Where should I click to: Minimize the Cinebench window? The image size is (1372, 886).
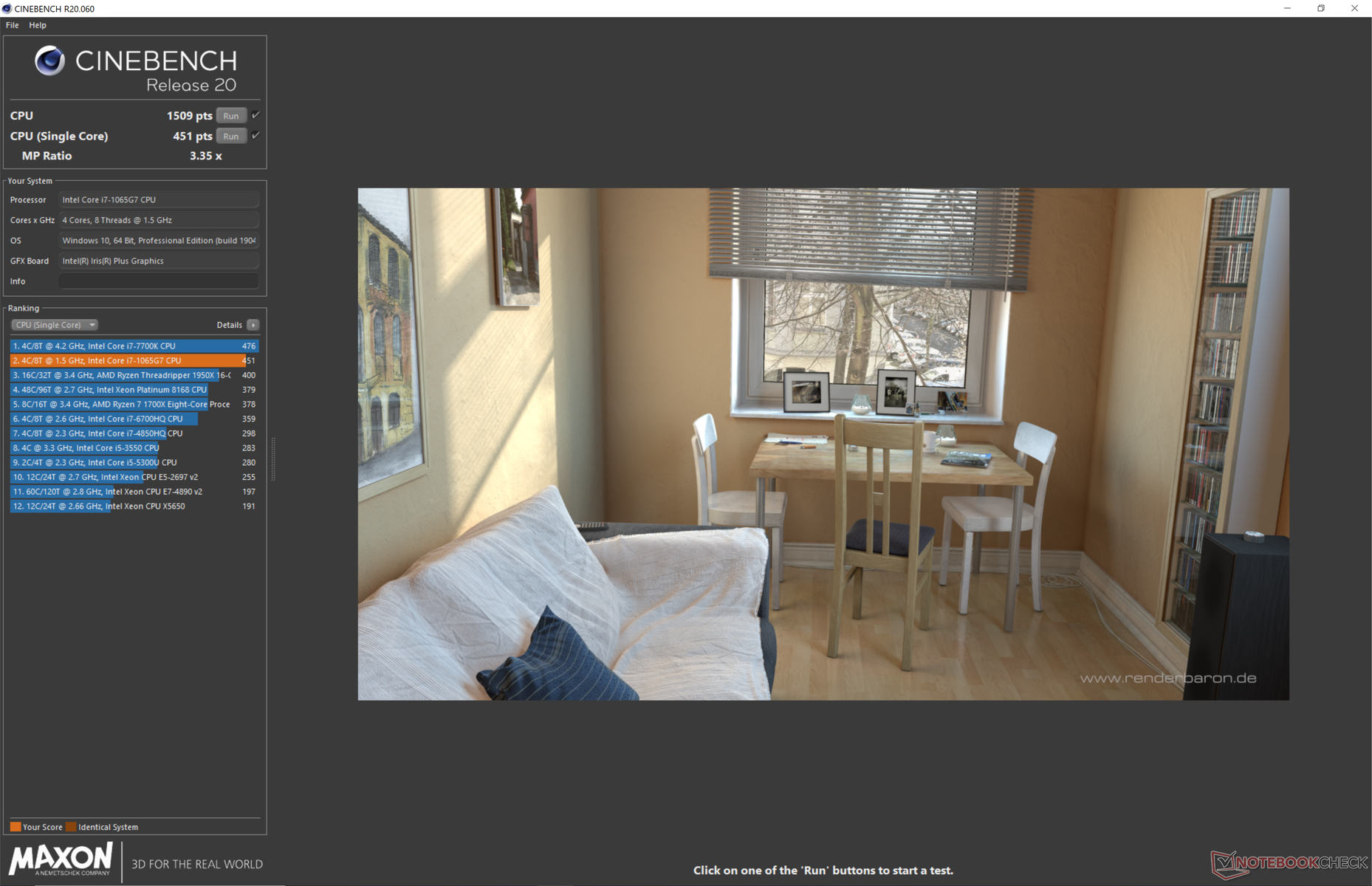[x=1287, y=8]
